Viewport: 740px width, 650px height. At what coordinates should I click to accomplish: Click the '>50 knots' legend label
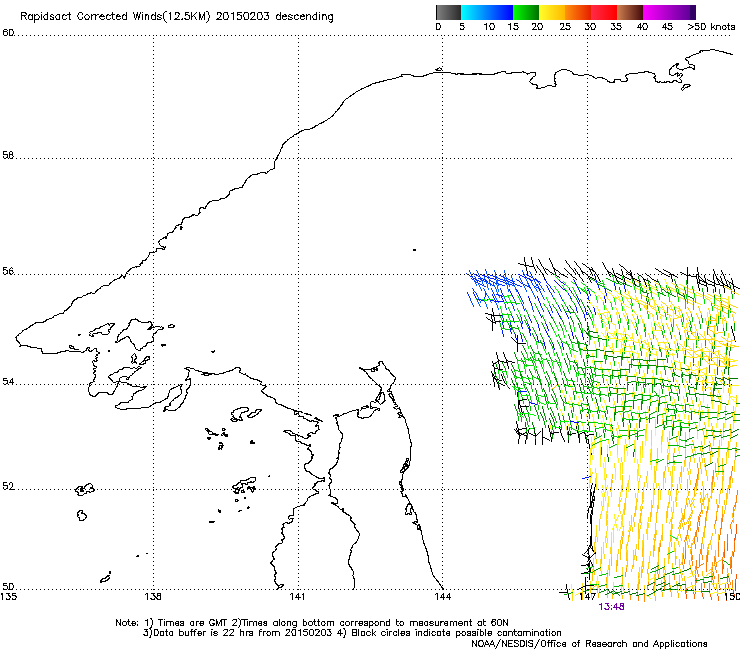pos(711,27)
